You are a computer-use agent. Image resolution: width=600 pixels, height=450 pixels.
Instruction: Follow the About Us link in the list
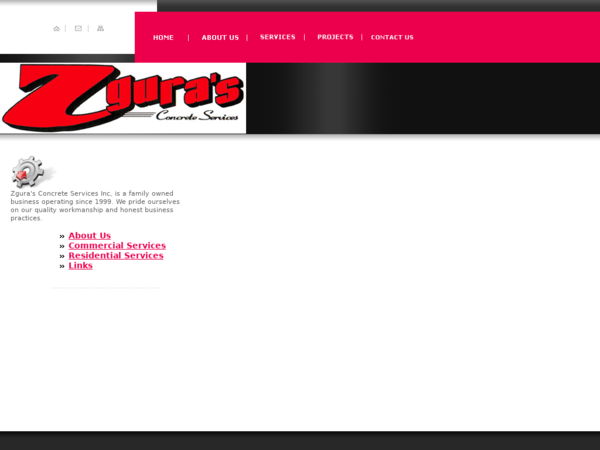pos(90,236)
